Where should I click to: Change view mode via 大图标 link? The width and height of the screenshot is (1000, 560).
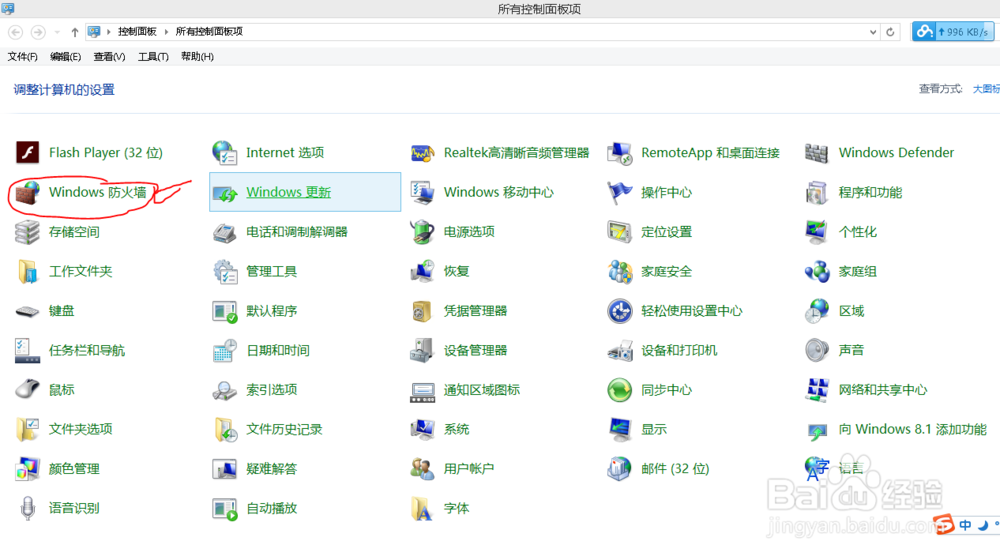pos(986,89)
